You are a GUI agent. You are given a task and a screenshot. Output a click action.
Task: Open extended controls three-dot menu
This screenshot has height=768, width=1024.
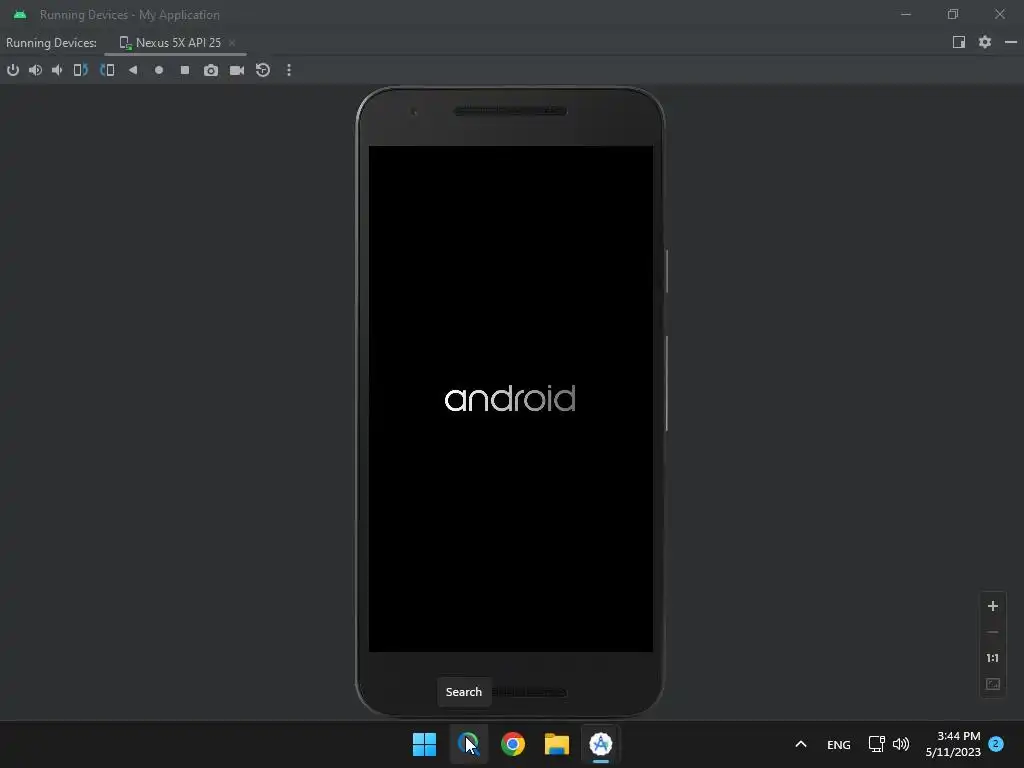[x=289, y=70]
